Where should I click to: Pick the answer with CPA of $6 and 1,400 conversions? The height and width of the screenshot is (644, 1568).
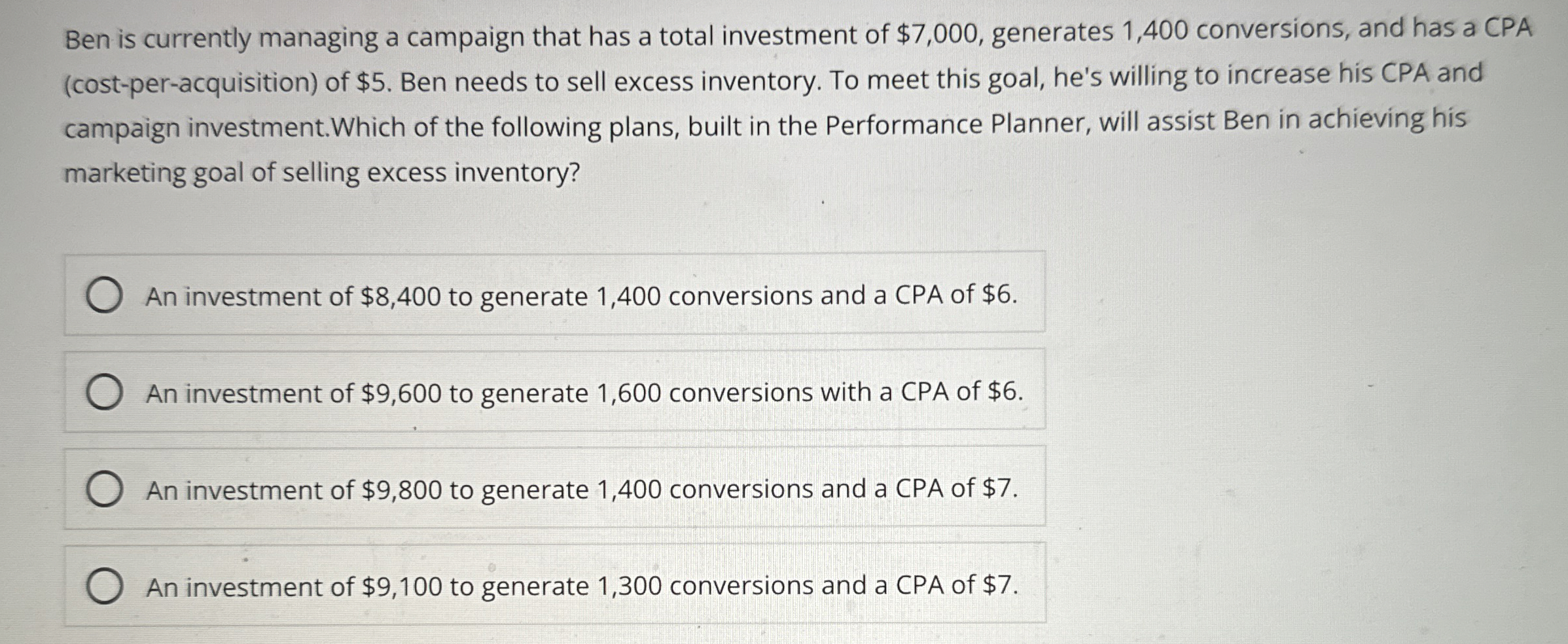click(582, 296)
